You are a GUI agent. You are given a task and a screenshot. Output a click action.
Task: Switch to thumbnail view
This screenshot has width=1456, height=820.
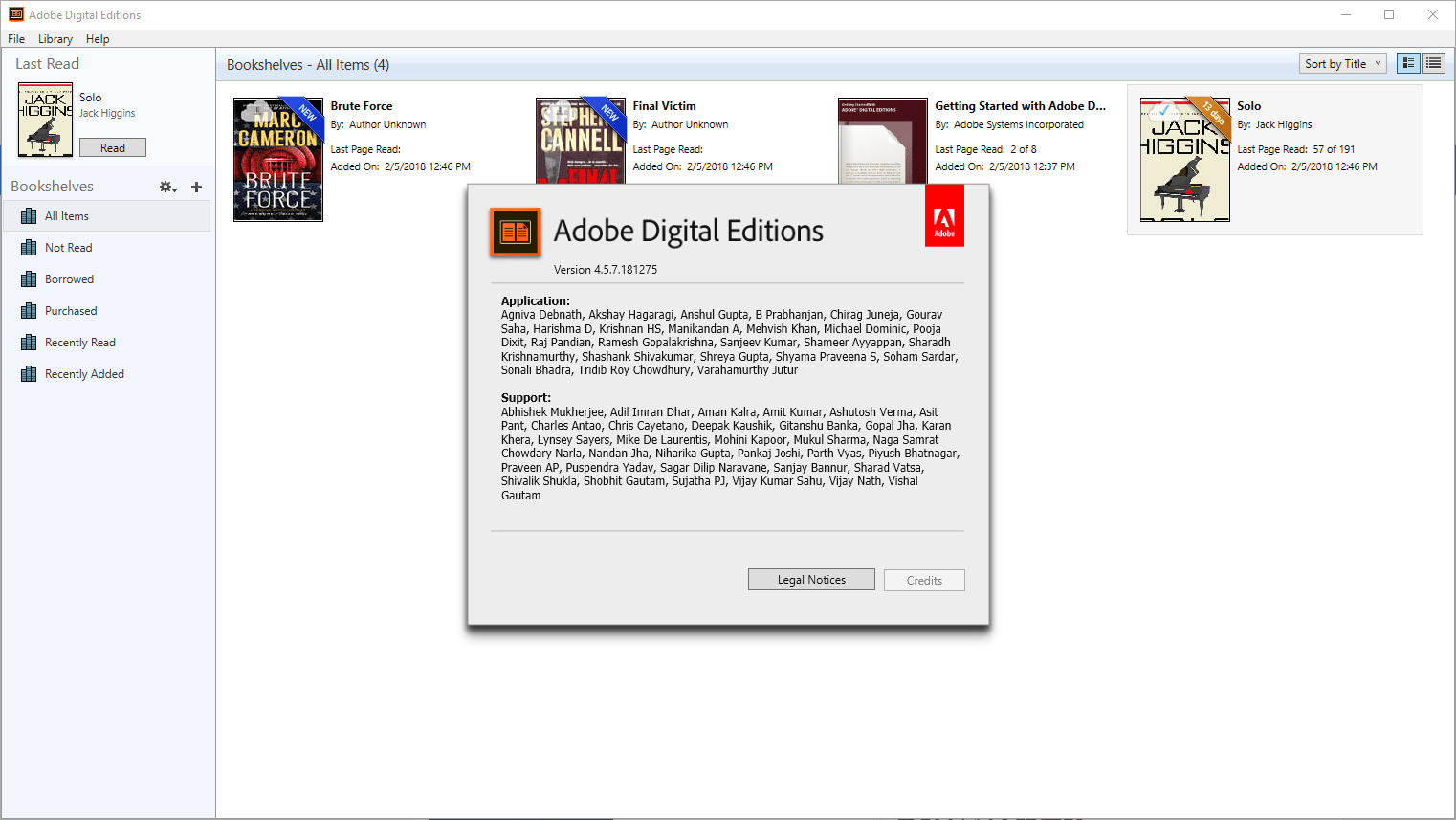click(1408, 63)
